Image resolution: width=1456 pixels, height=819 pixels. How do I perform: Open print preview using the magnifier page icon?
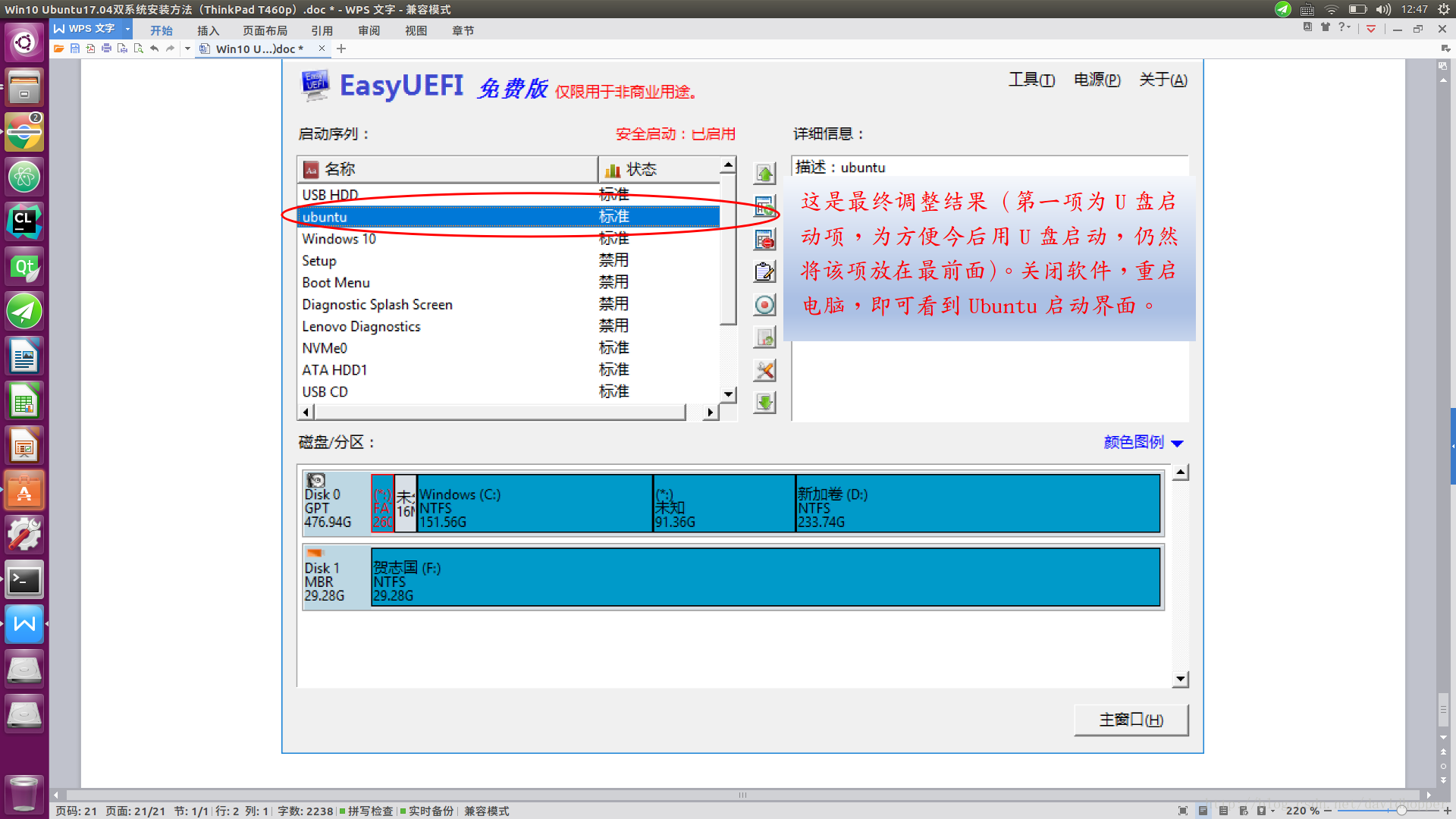click(138, 49)
